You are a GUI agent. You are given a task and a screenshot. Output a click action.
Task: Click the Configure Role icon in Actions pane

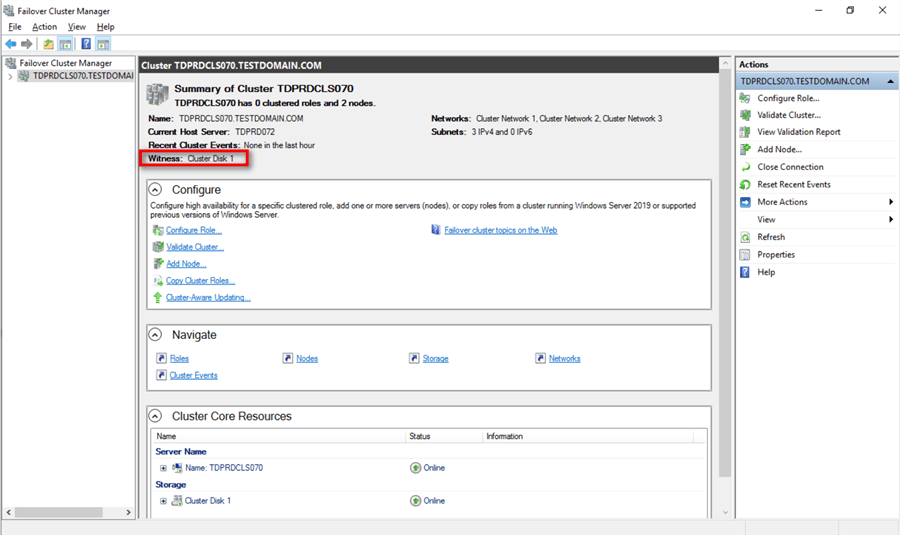pos(745,98)
